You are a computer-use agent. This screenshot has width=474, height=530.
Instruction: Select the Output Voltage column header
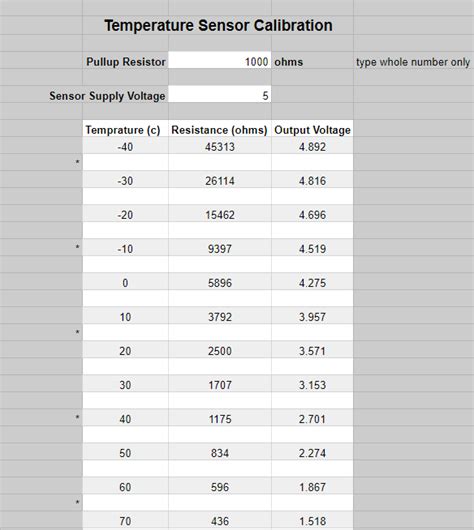coord(312,128)
